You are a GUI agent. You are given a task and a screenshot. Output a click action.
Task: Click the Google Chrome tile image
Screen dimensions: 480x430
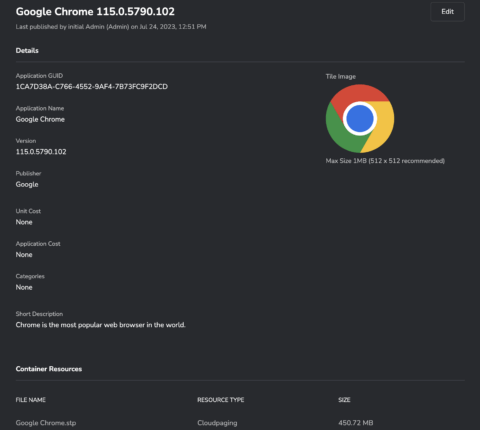(x=360, y=119)
